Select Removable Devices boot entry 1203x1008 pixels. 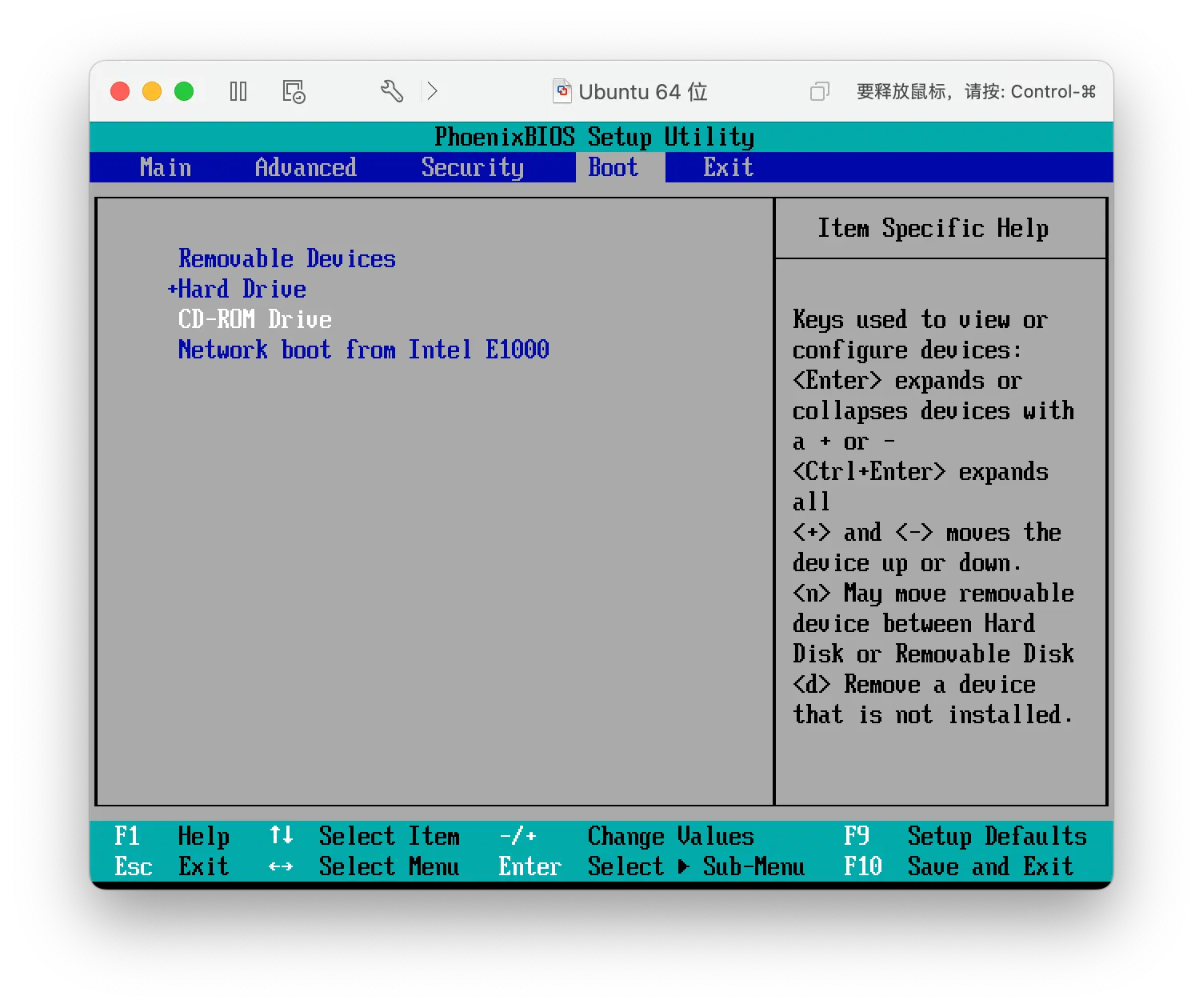coord(287,258)
